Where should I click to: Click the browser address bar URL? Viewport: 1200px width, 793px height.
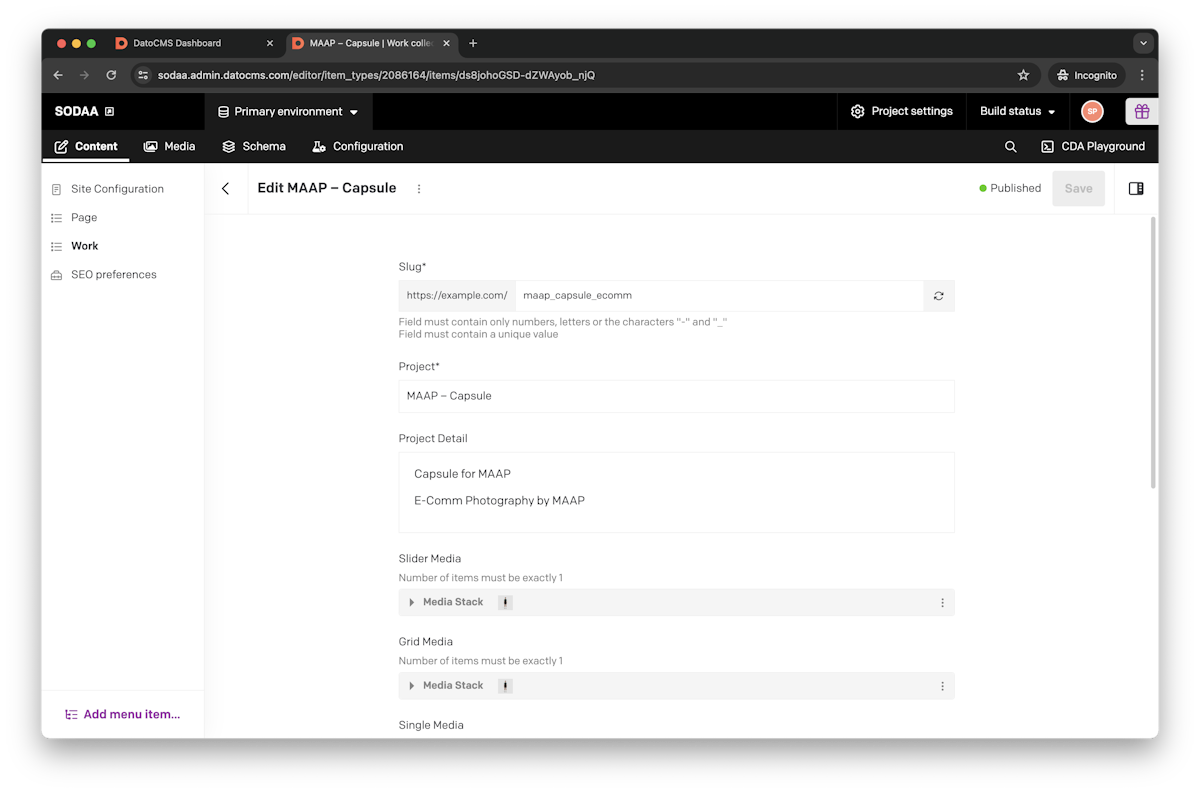(x=376, y=75)
